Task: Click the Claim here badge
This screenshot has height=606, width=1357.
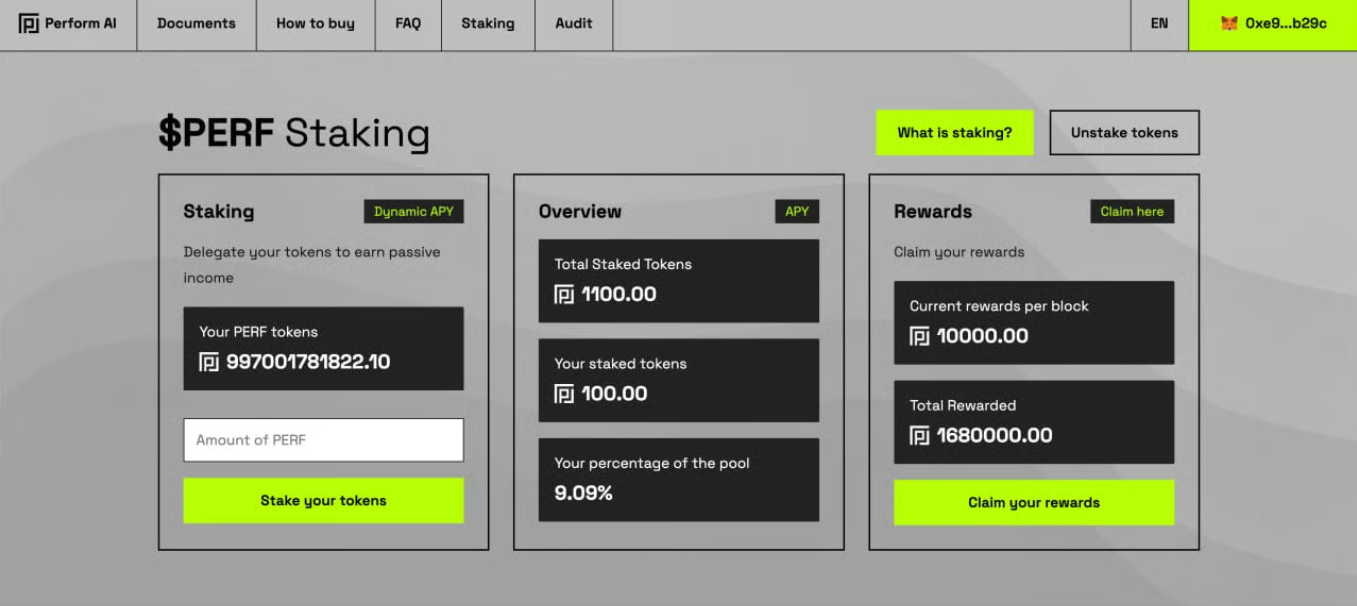Action: click(x=1132, y=211)
